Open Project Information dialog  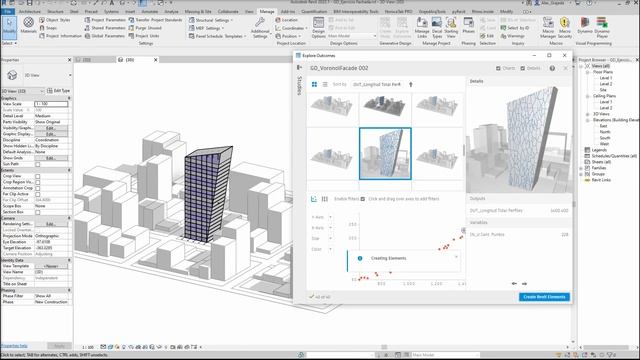tap(60, 36)
